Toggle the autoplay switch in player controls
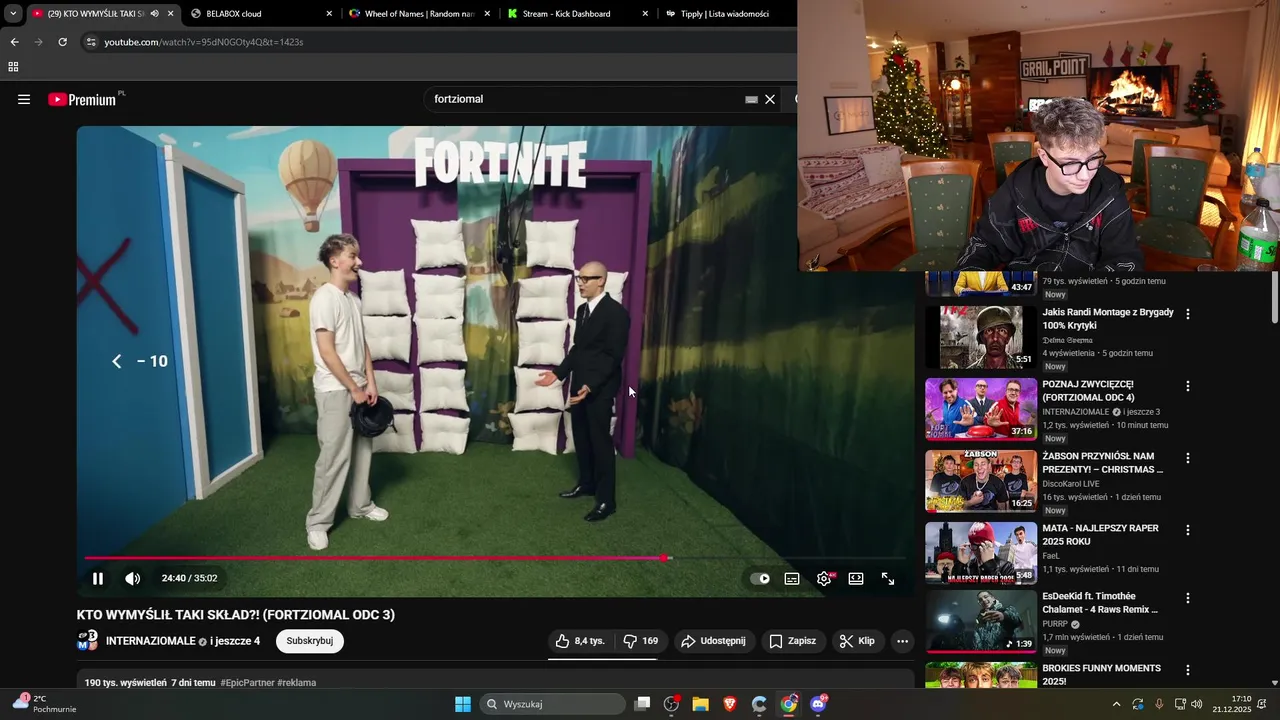Image resolution: width=1280 pixels, height=720 pixels. (760, 578)
